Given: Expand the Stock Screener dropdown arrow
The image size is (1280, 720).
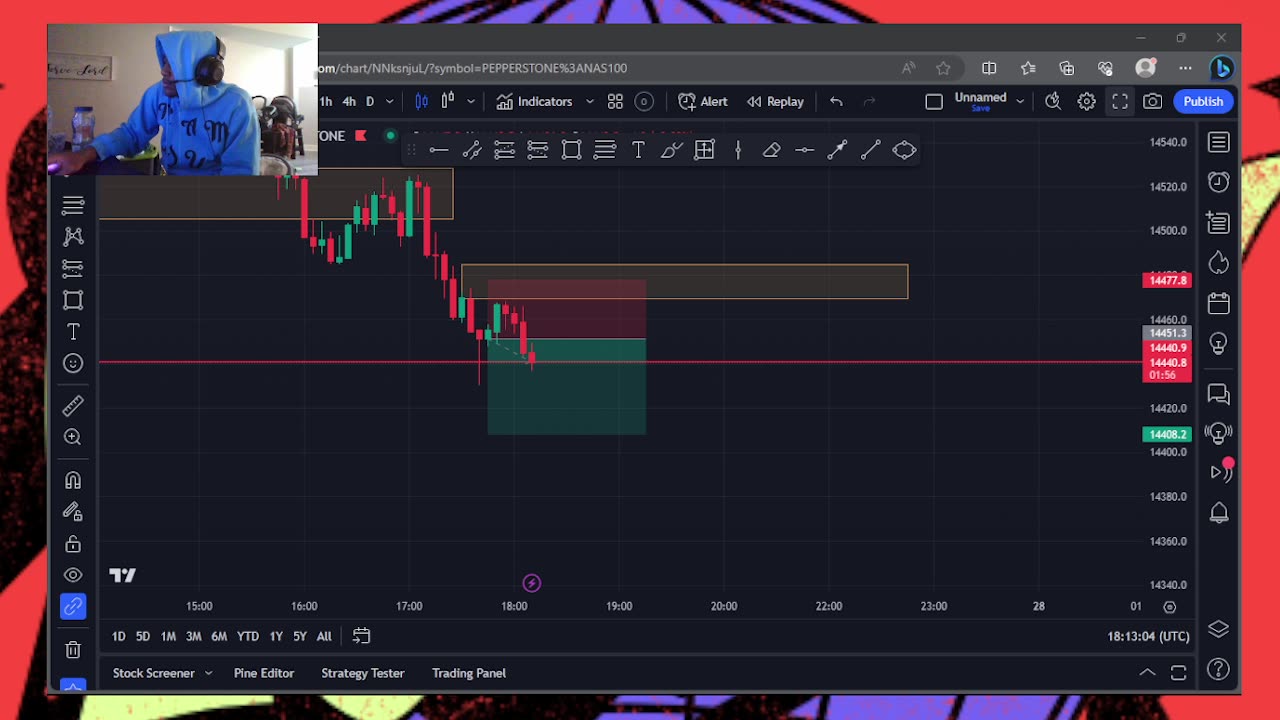Looking at the screenshot, I should pos(208,673).
